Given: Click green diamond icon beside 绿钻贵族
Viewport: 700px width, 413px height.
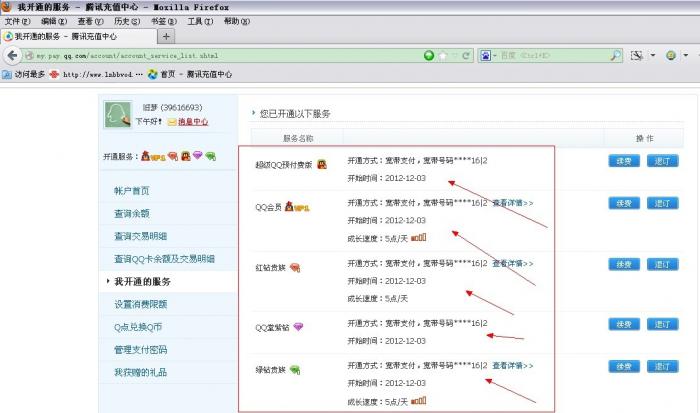Looking at the screenshot, I should point(295,370).
